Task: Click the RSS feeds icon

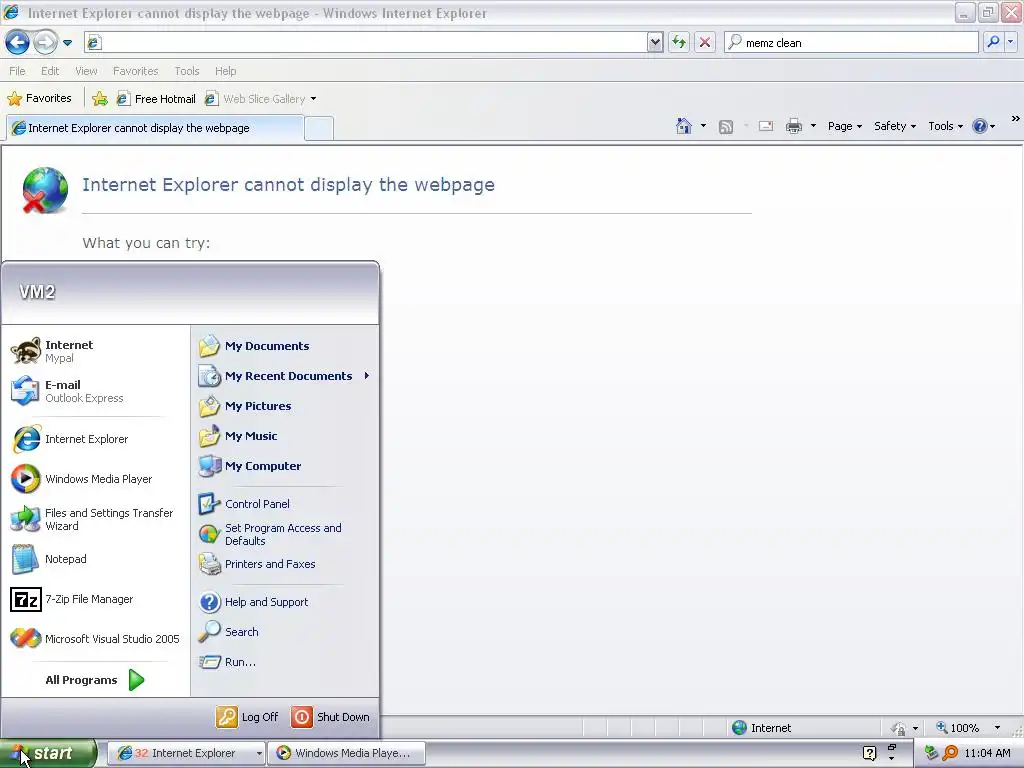Action: [x=726, y=127]
